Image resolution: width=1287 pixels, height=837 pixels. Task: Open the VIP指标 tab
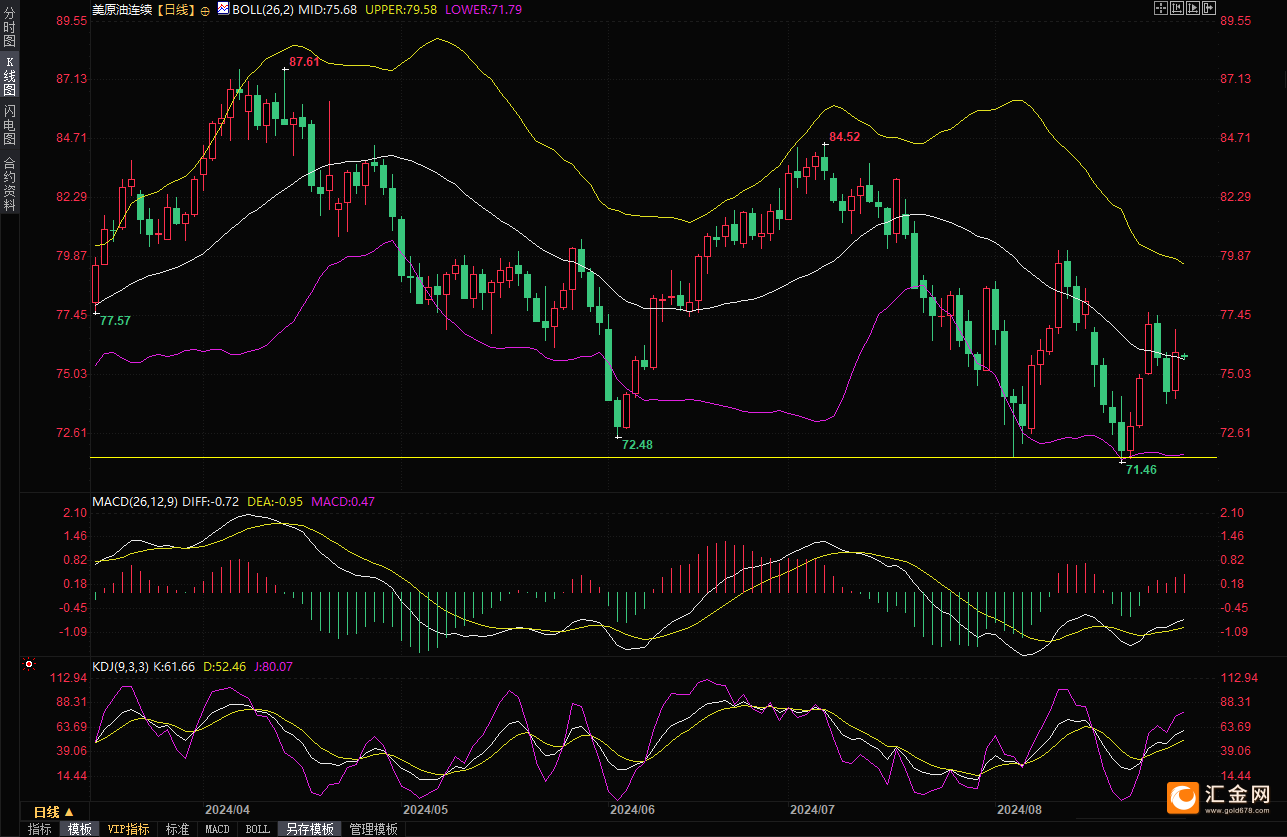click(128, 829)
